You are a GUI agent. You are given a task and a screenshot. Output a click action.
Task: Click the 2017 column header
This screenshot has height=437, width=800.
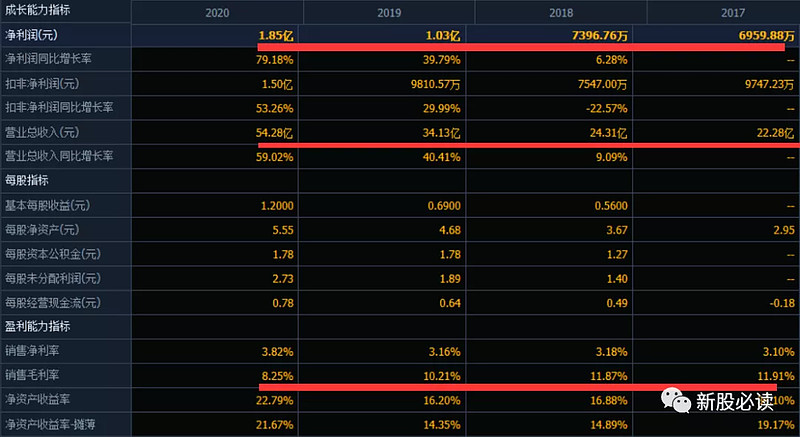click(730, 12)
